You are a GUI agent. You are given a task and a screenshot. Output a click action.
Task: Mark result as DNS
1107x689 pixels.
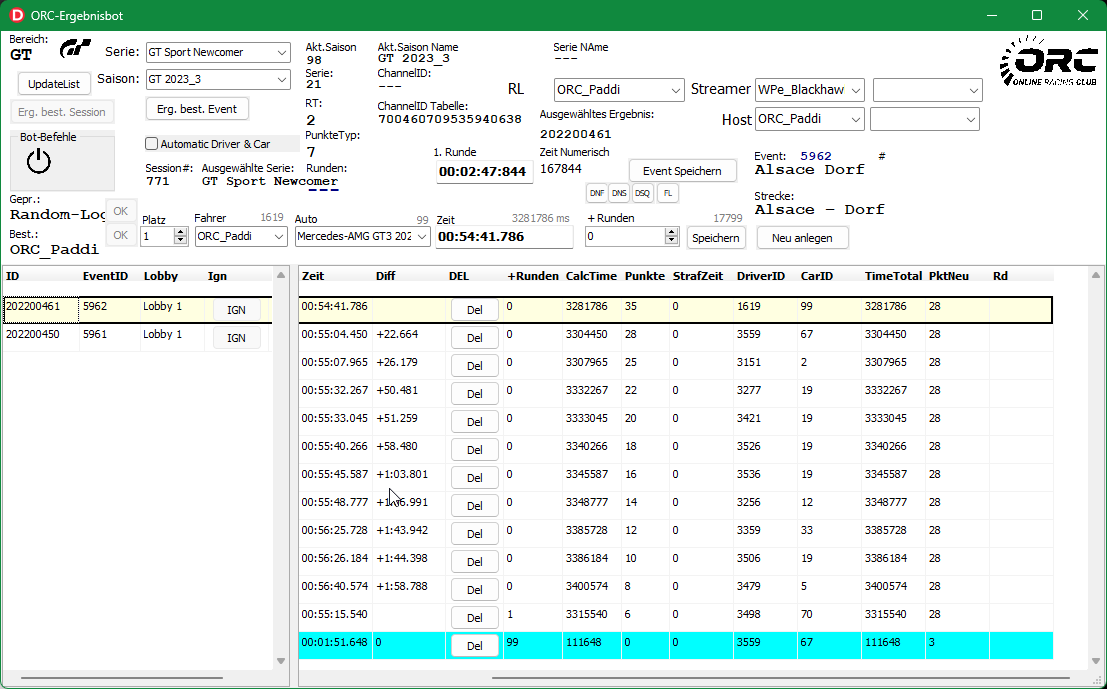click(619, 193)
